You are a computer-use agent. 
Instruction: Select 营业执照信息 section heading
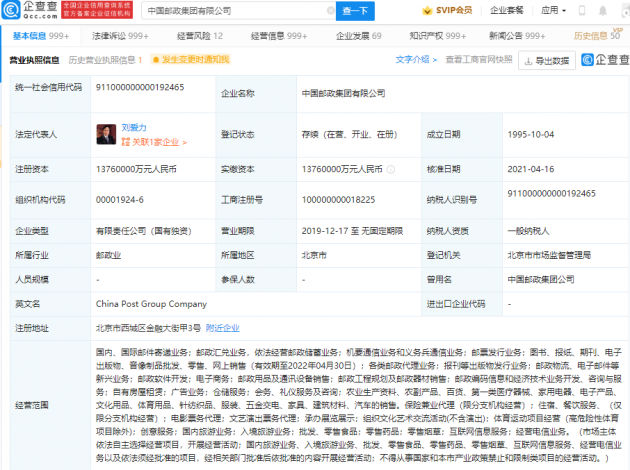pos(34,60)
